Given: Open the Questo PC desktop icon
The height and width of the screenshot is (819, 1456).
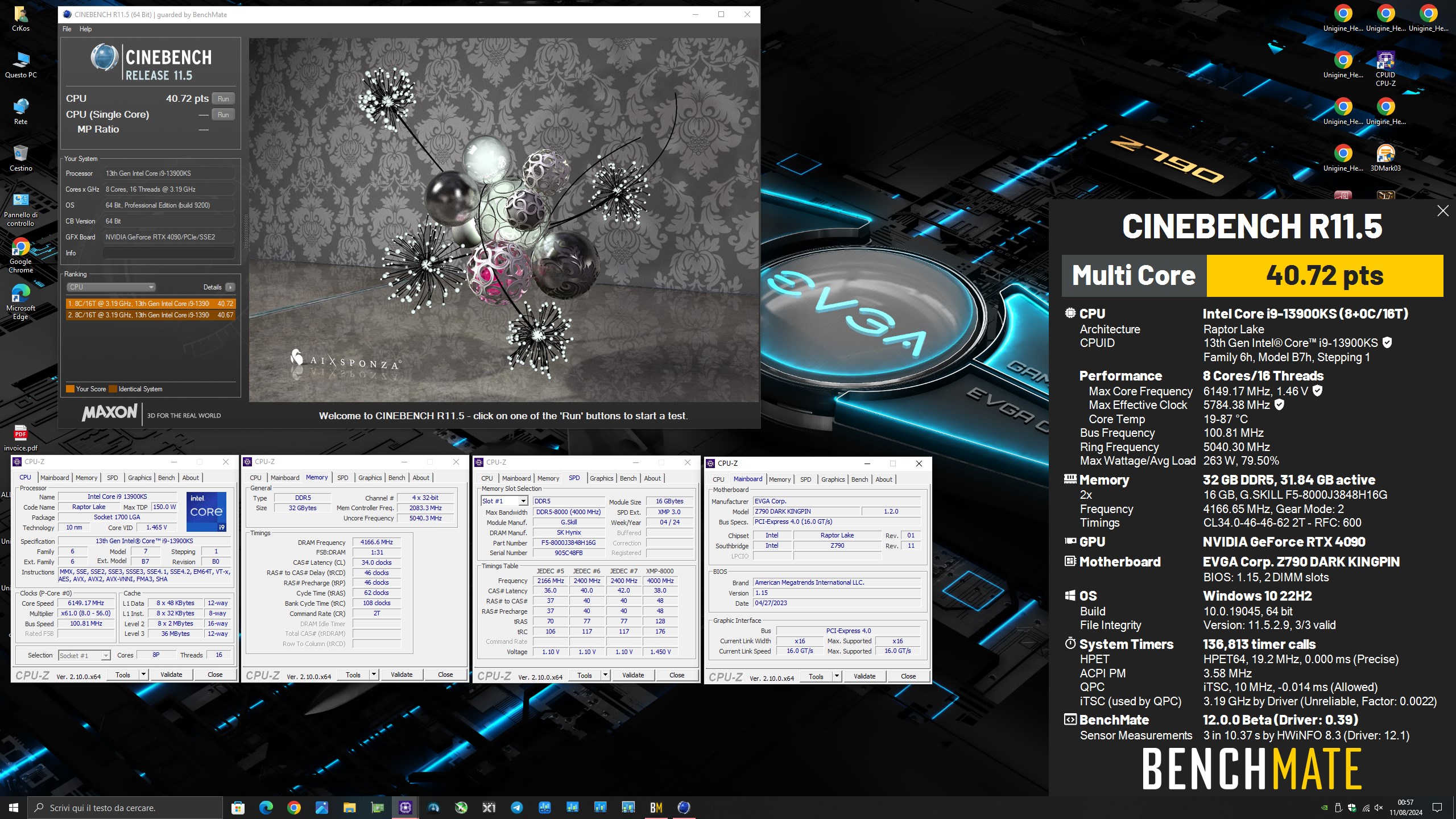Looking at the screenshot, I should [x=20, y=65].
